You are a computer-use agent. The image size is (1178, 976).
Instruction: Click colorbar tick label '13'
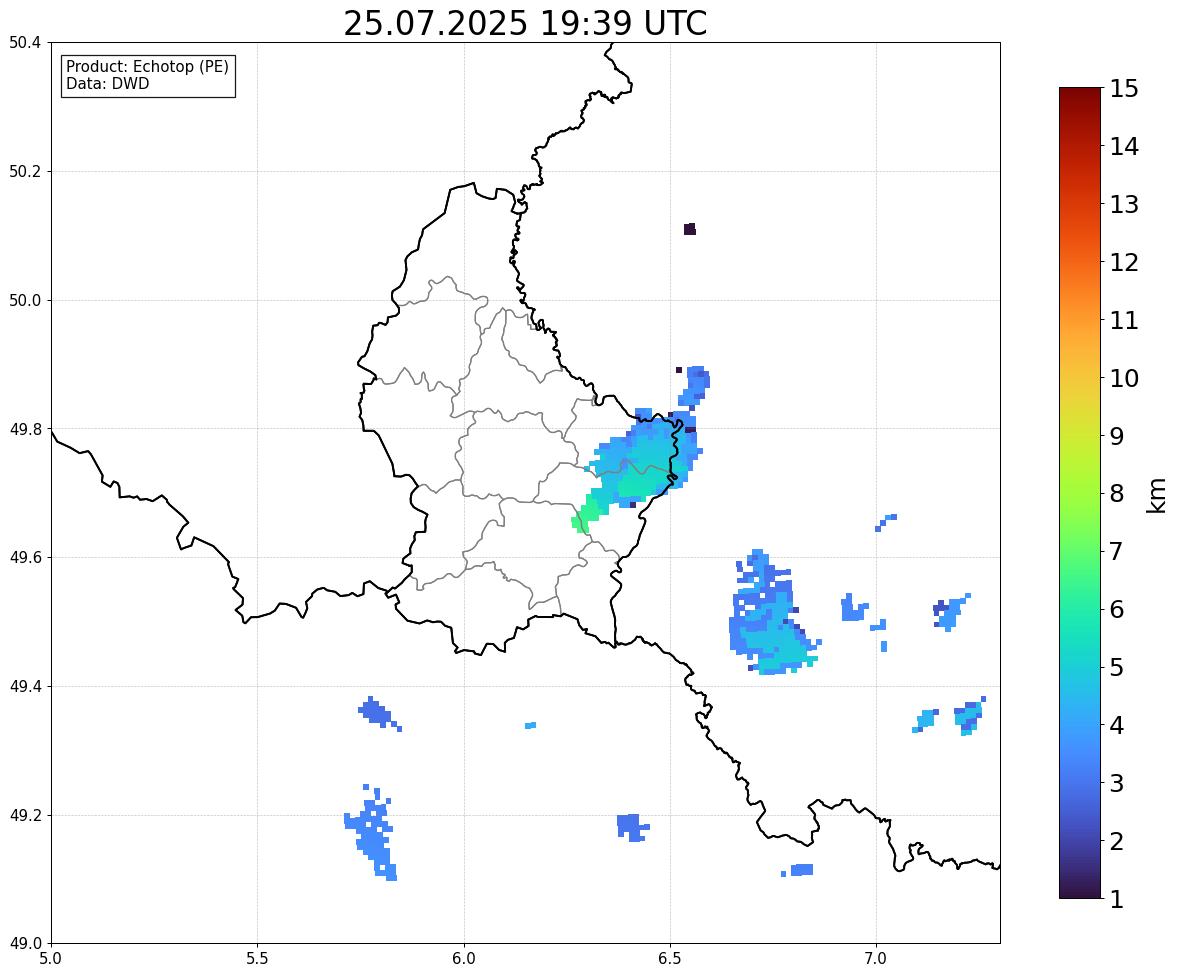click(1124, 204)
